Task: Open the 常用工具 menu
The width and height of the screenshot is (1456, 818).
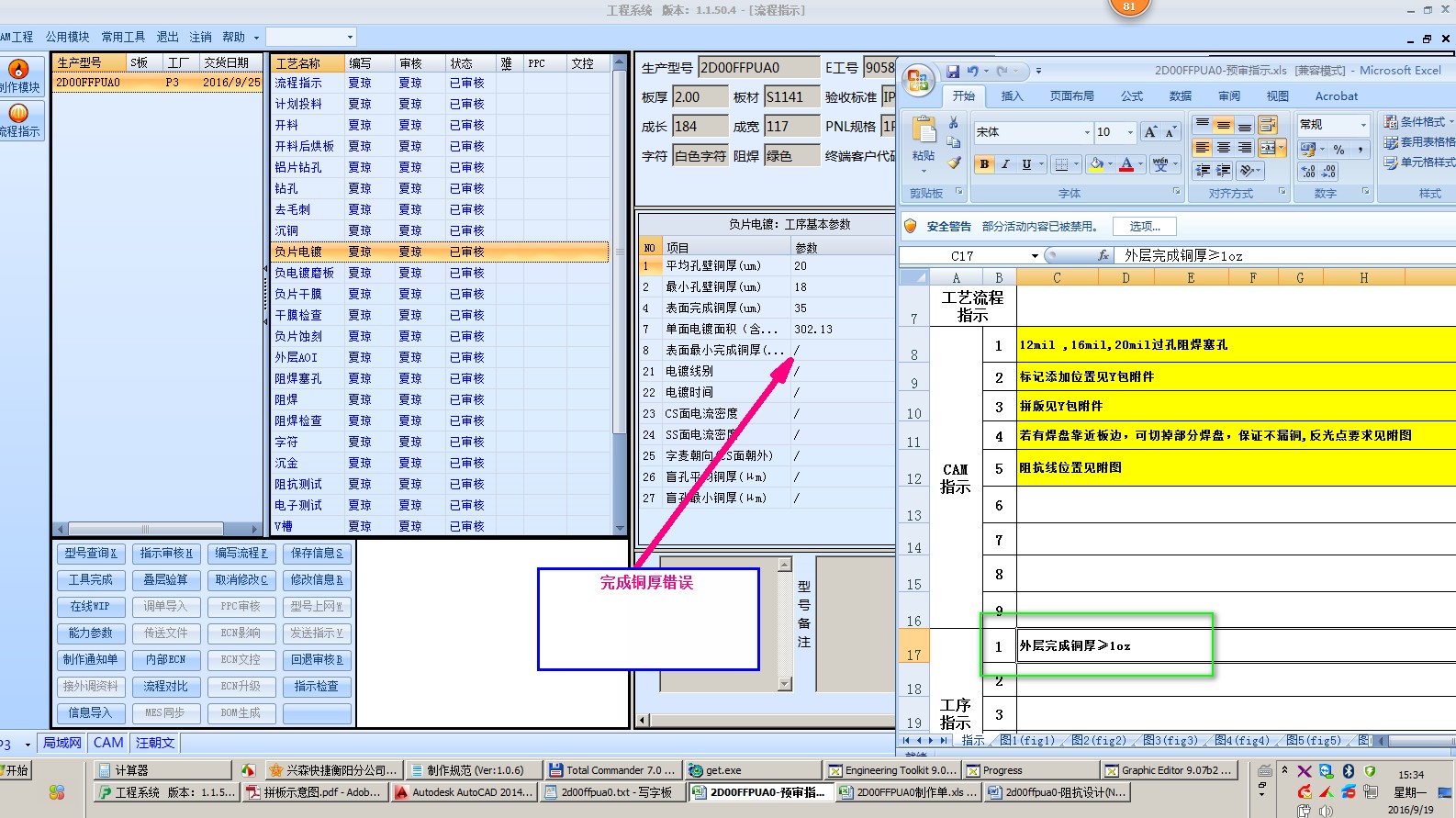Action: point(123,37)
